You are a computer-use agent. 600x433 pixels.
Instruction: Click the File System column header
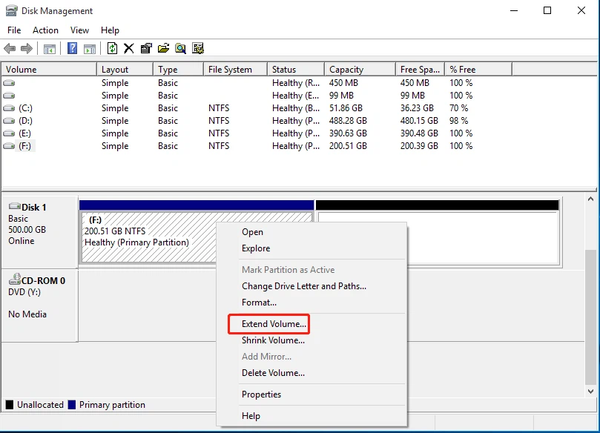(x=230, y=69)
